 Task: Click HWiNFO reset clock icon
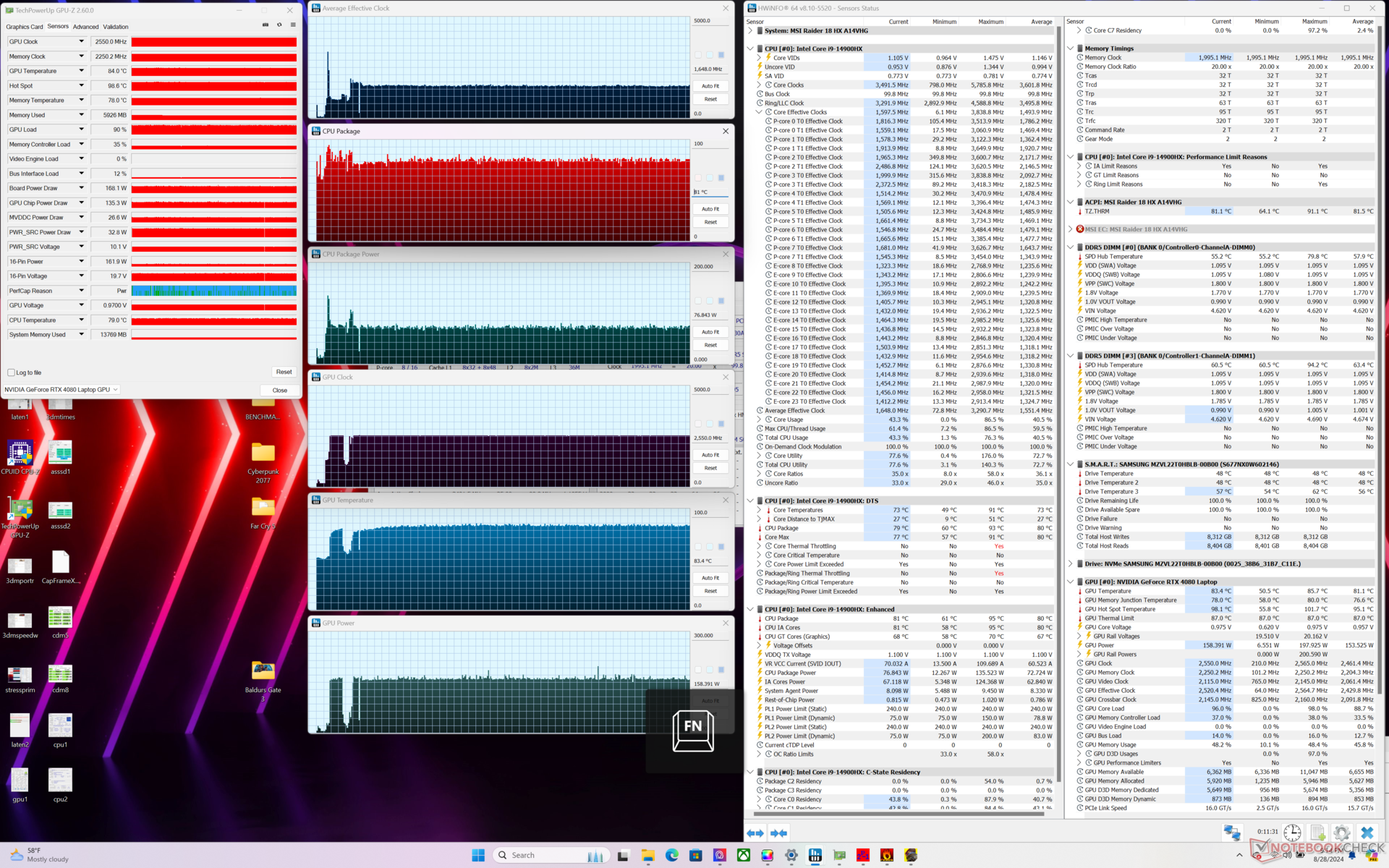pos(1292,833)
